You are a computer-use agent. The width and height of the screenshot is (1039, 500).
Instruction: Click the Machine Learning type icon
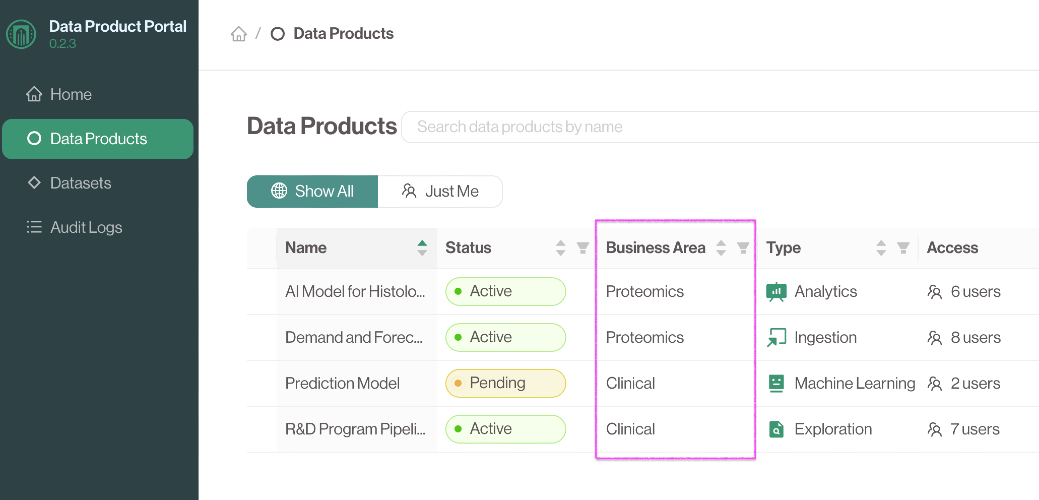coord(776,383)
